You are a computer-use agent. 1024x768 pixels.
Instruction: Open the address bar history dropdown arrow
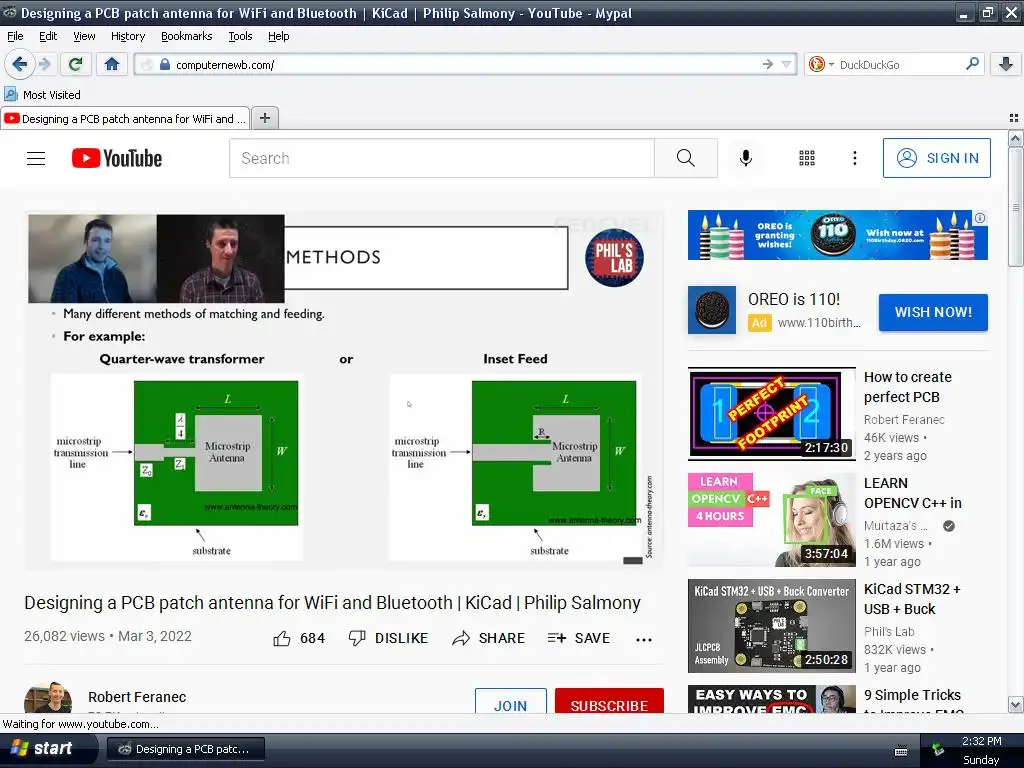(786, 64)
